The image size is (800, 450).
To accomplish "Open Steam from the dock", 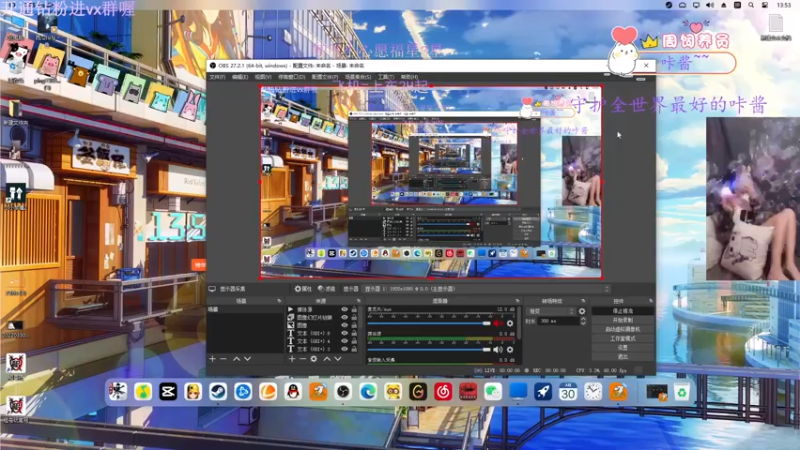I will click(218, 392).
